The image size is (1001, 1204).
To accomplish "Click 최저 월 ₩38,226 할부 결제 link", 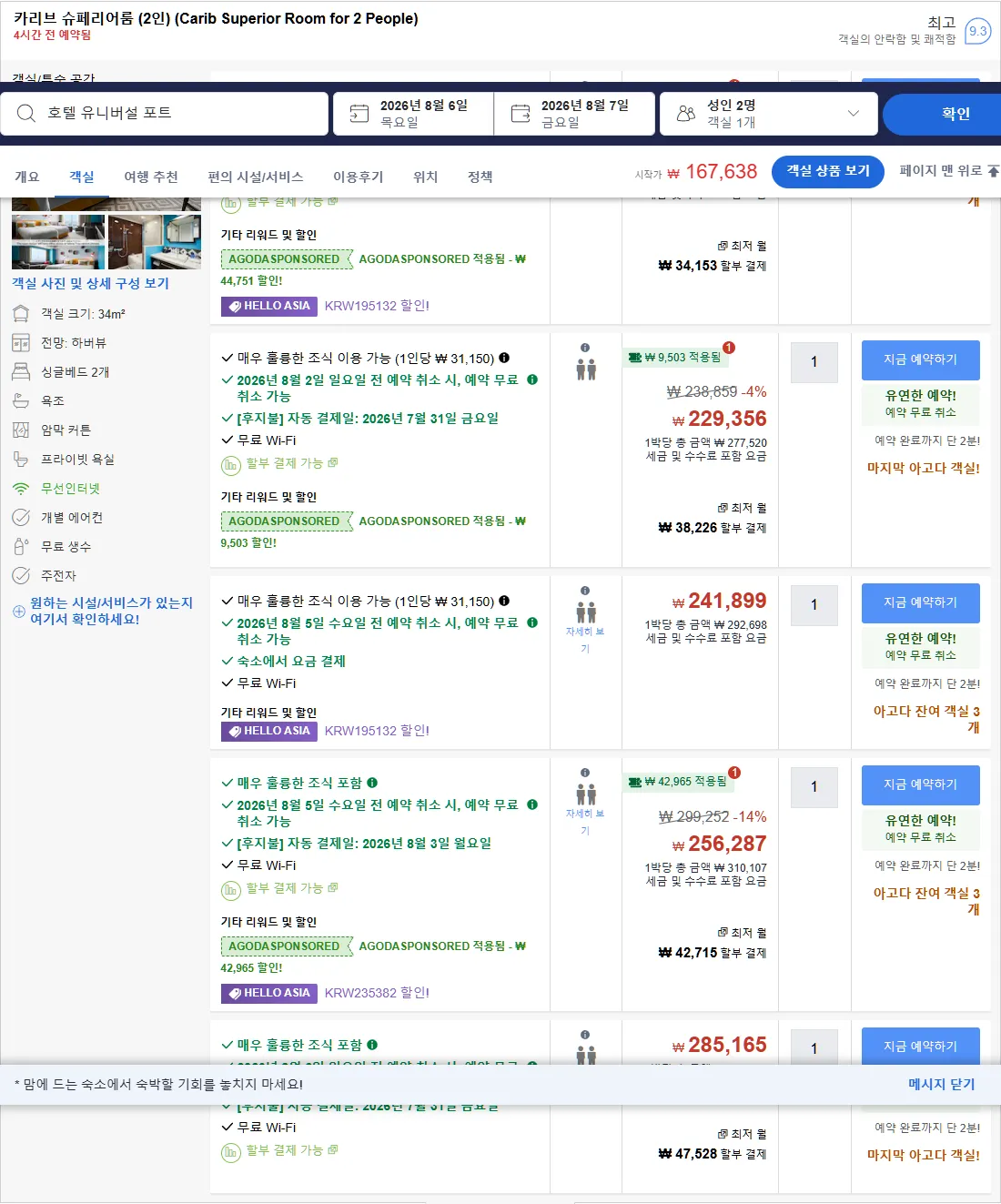I will point(713,519).
